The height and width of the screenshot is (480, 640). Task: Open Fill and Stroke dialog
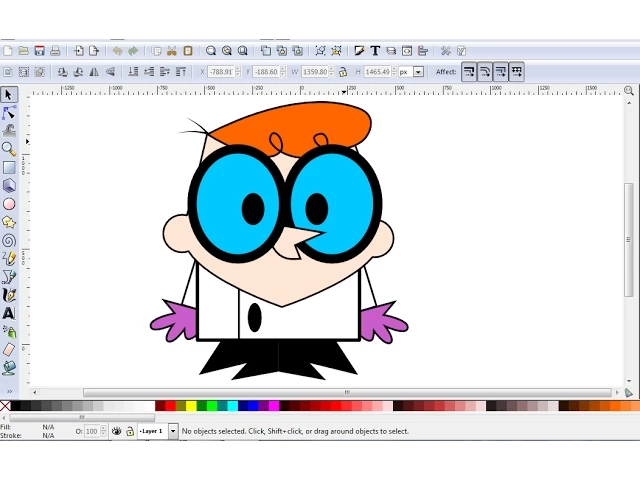coord(359,51)
